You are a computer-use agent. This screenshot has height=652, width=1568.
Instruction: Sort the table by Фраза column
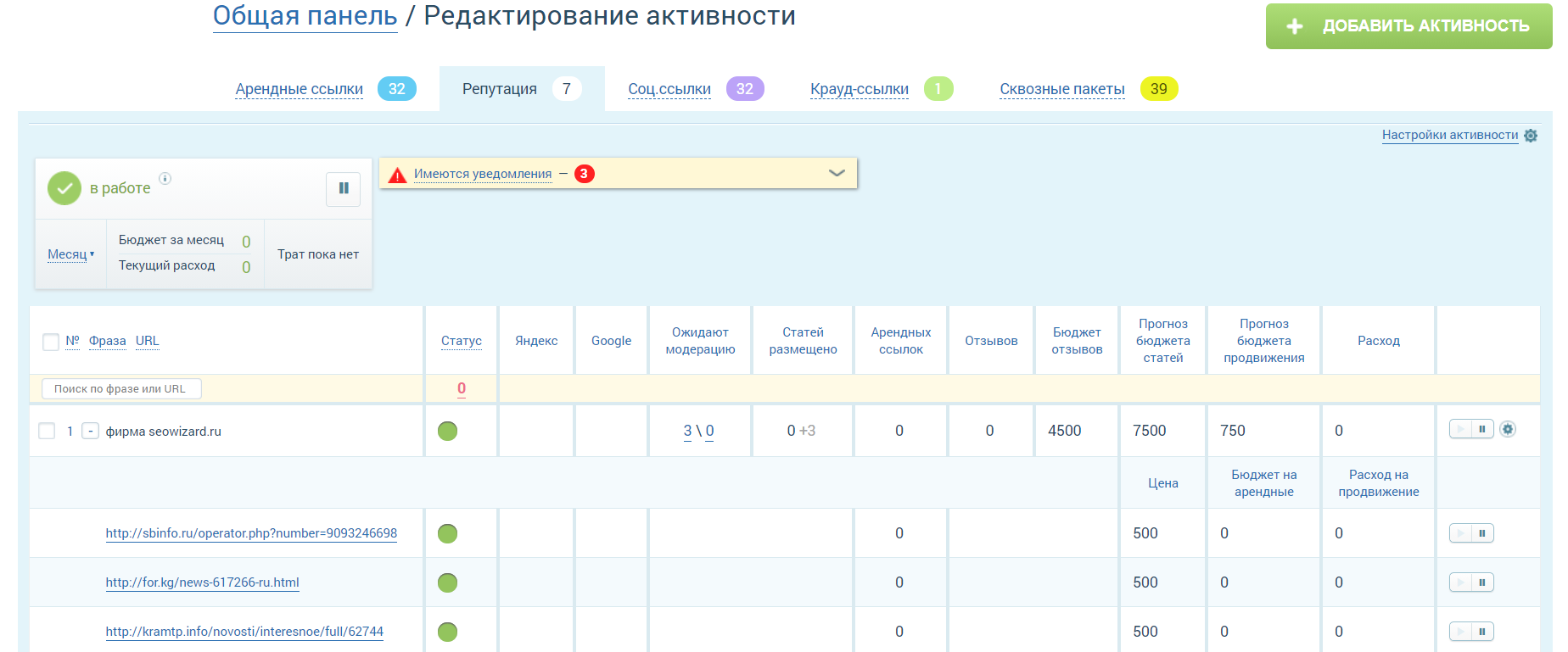tap(107, 341)
